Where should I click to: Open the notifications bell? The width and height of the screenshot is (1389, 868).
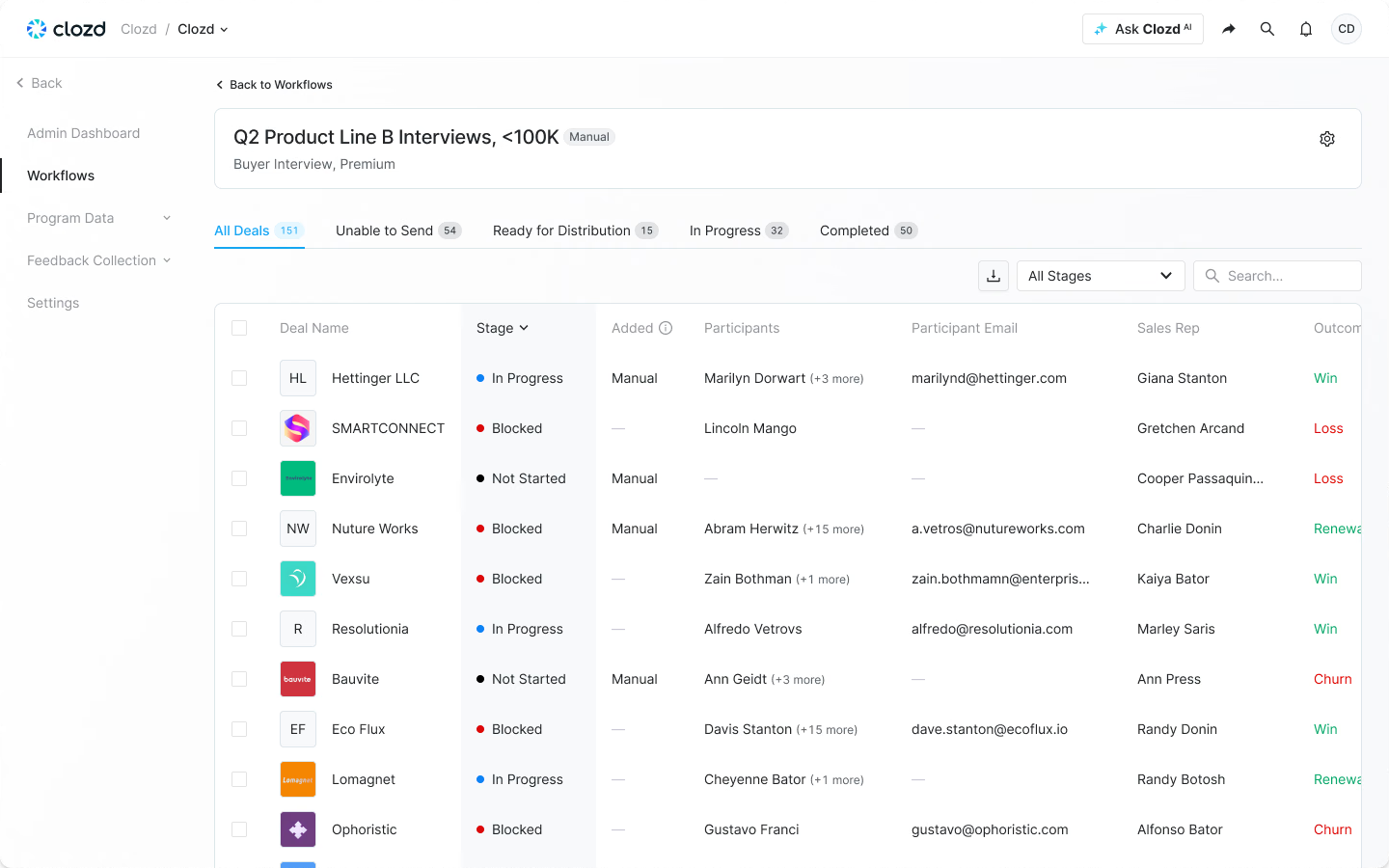click(x=1306, y=29)
